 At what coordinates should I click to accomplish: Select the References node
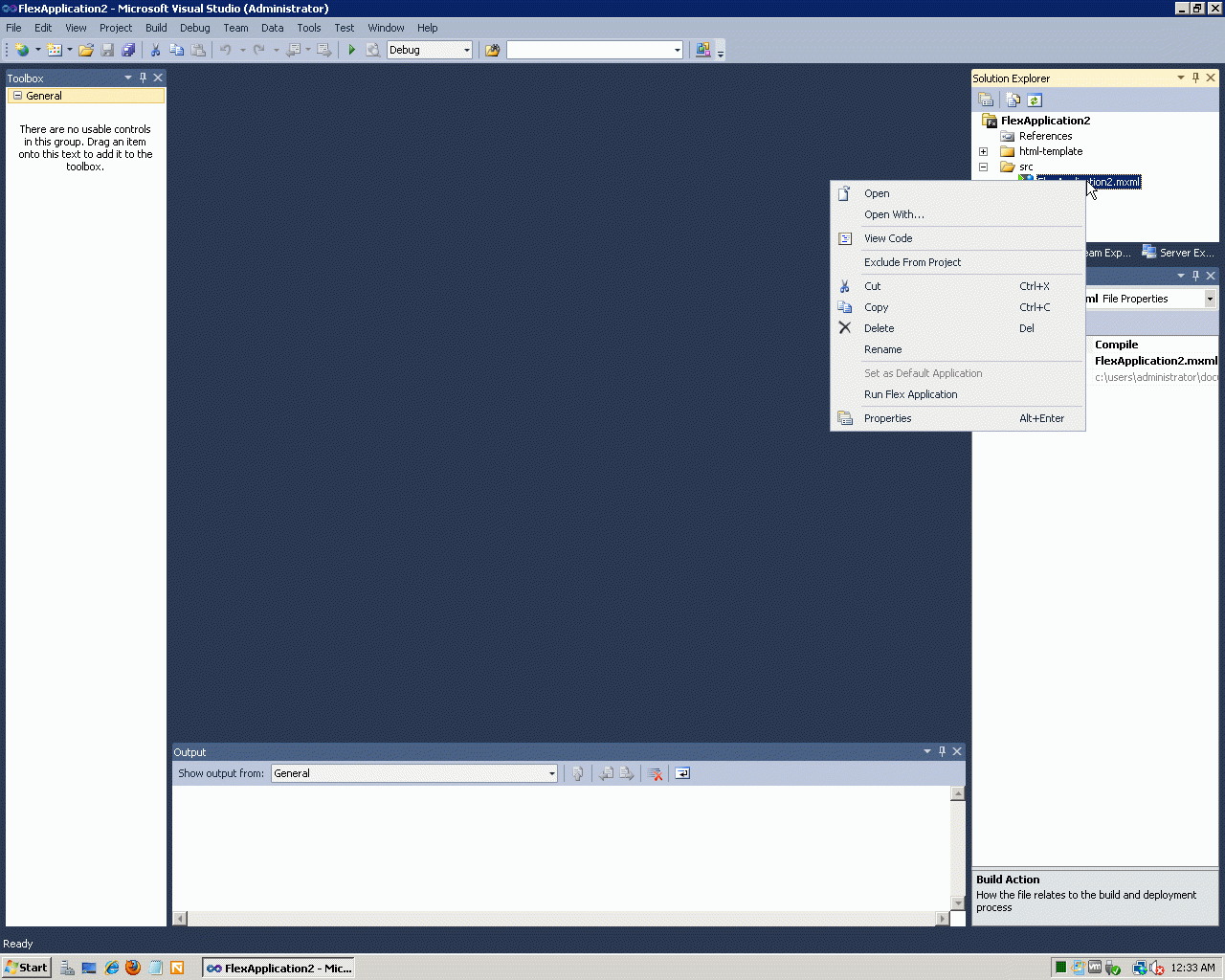coord(1045,136)
